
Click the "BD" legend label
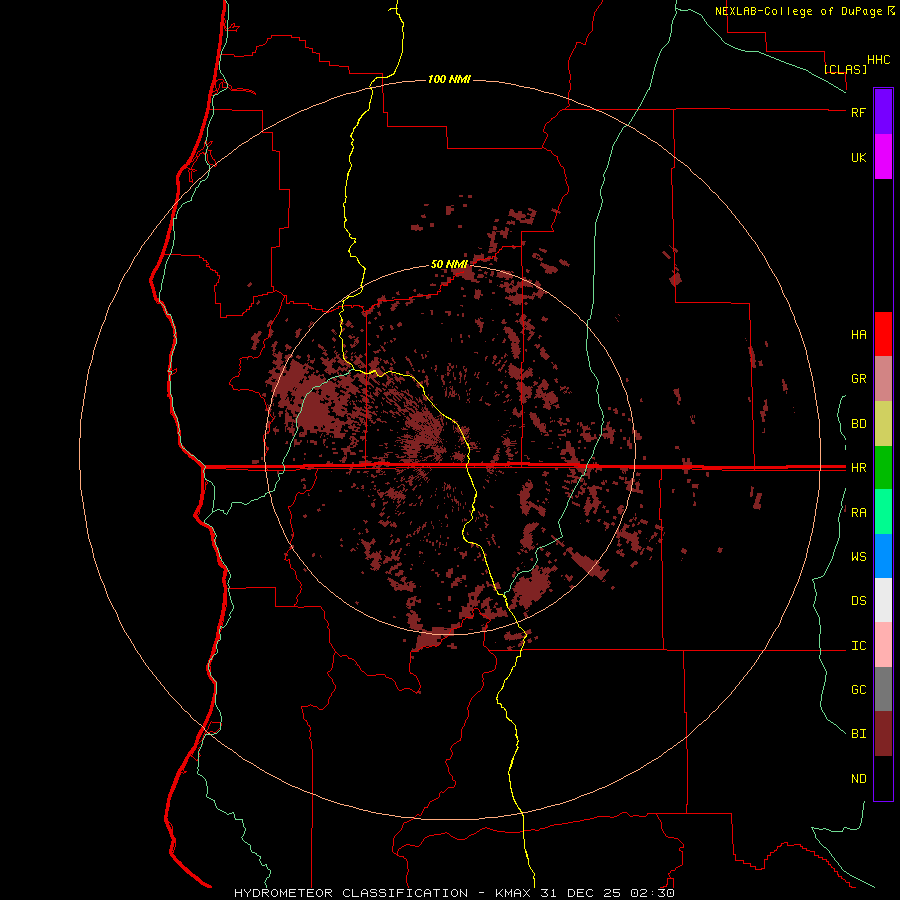(x=858, y=424)
